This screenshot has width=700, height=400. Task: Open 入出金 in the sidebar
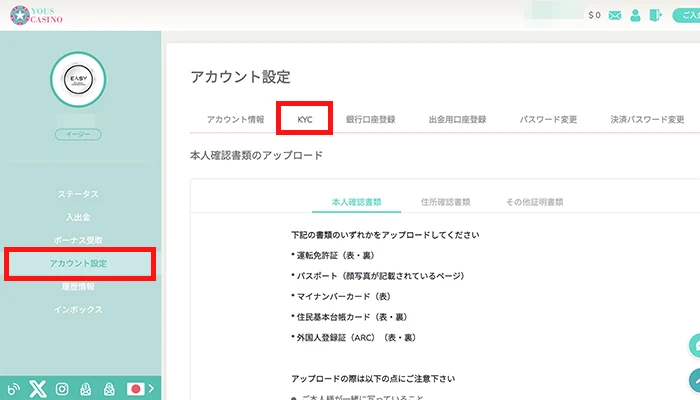click(x=78, y=217)
